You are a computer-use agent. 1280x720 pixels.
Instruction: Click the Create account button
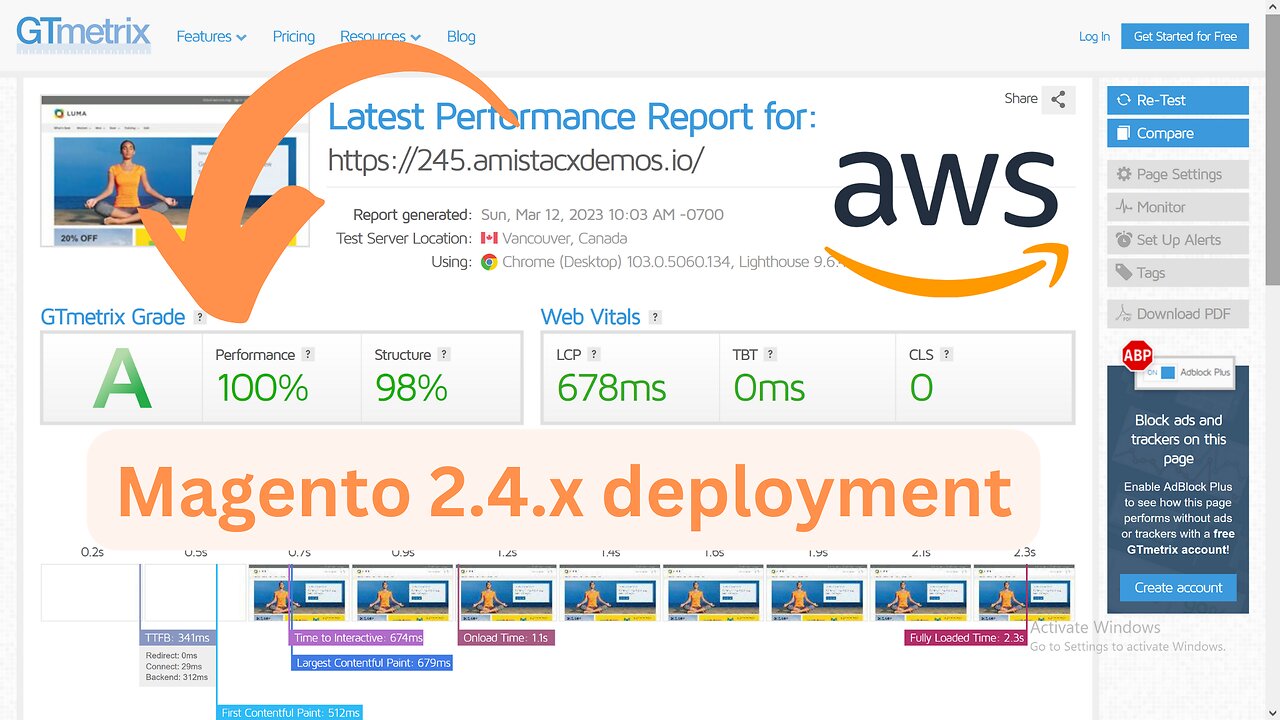(1178, 587)
